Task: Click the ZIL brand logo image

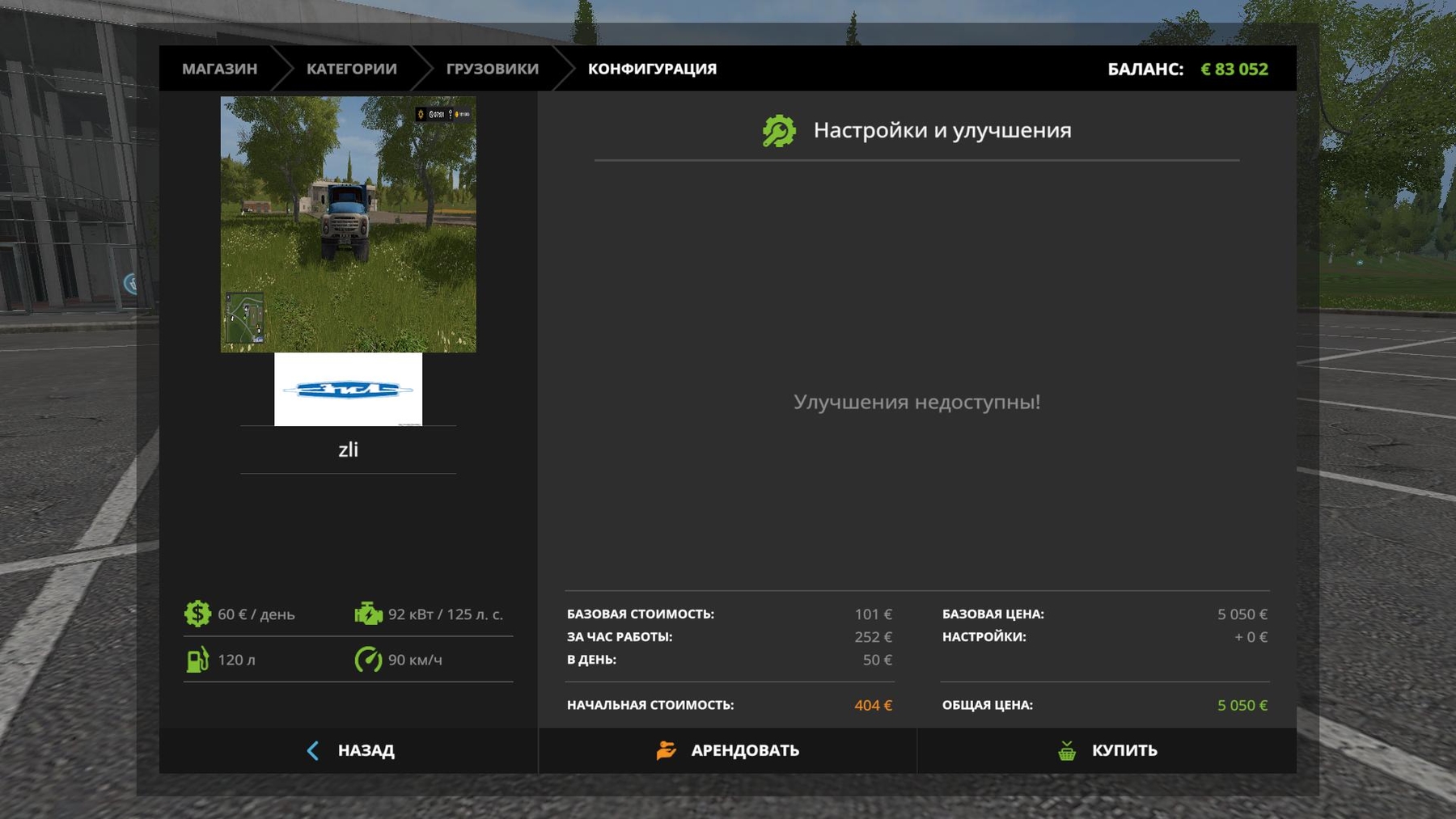Action: click(348, 389)
